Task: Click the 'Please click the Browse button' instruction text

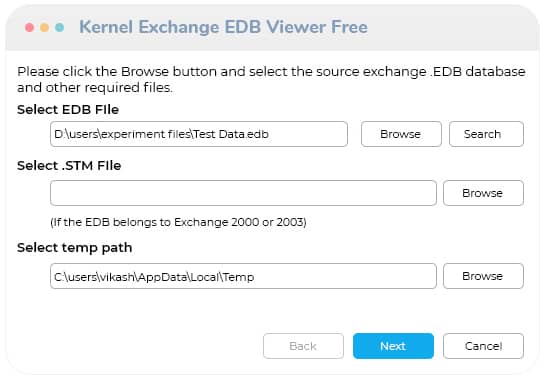Action: pos(271,80)
